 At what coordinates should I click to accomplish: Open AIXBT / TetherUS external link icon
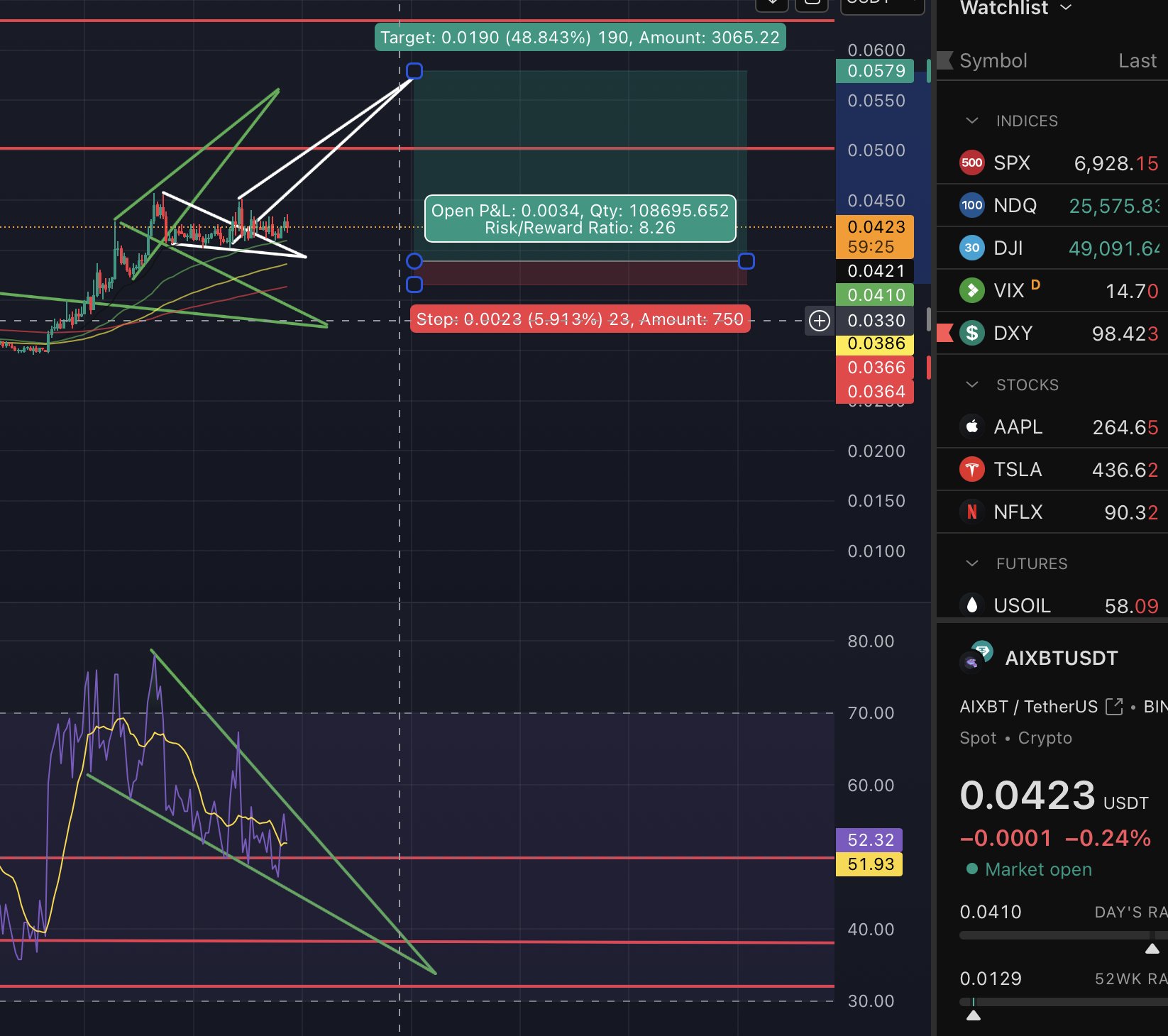pos(1114,707)
